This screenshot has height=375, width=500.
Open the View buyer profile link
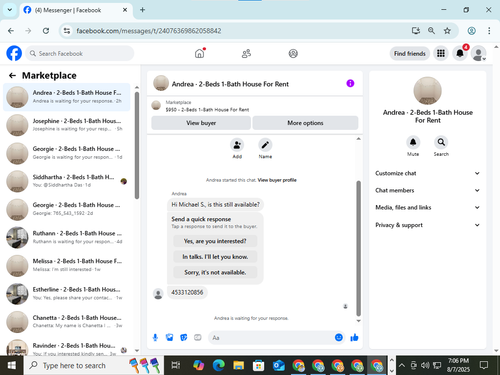click(x=277, y=180)
